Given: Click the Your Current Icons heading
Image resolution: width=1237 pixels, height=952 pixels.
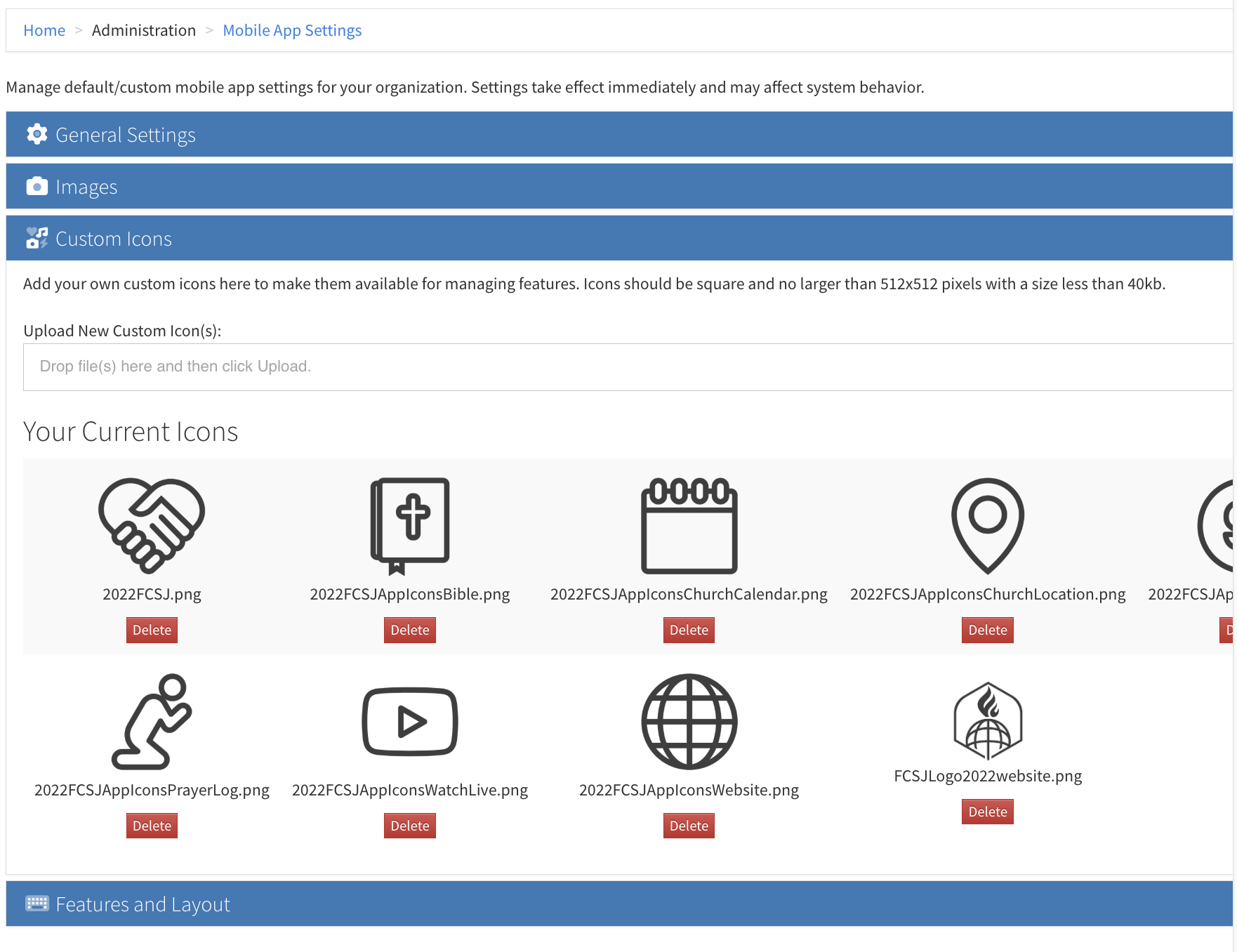Looking at the screenshot, I should [x=131, y=431].
